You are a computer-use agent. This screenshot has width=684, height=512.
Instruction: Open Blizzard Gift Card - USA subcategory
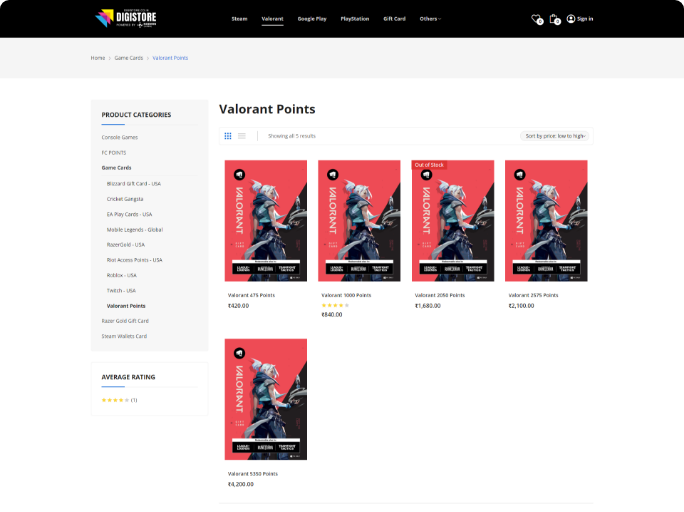tap(133, 184)
